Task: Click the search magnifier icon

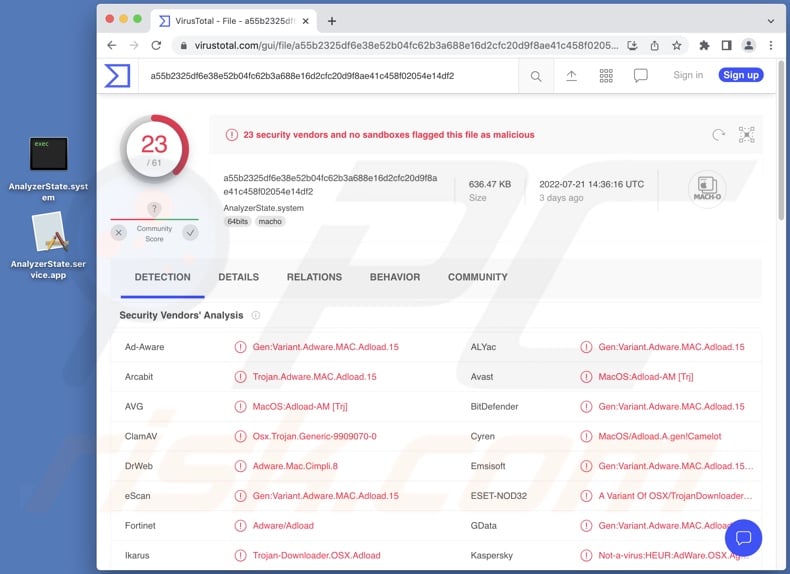Action: pos(536,76)
